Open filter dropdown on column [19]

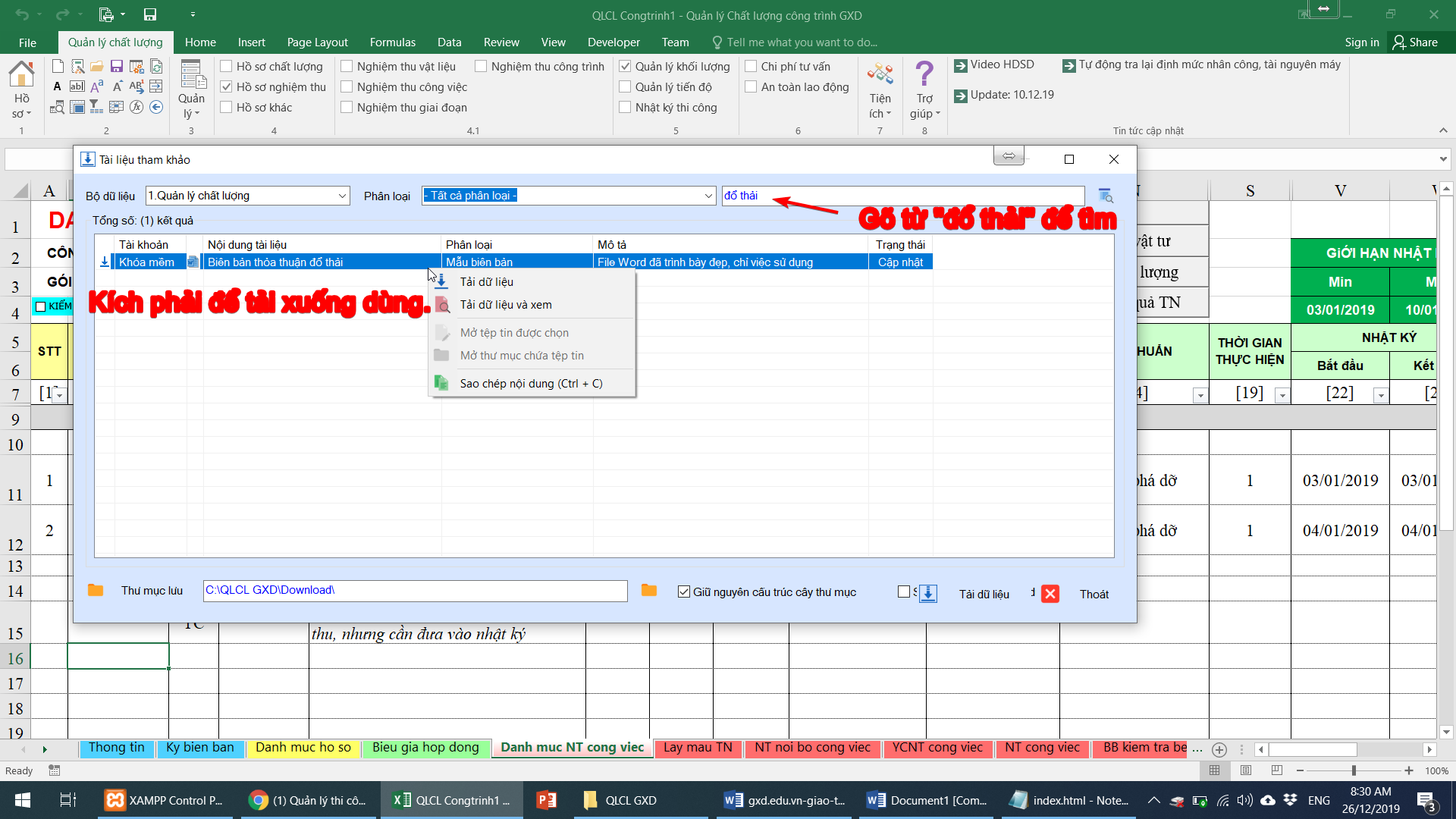click(x=1282, y=395)
